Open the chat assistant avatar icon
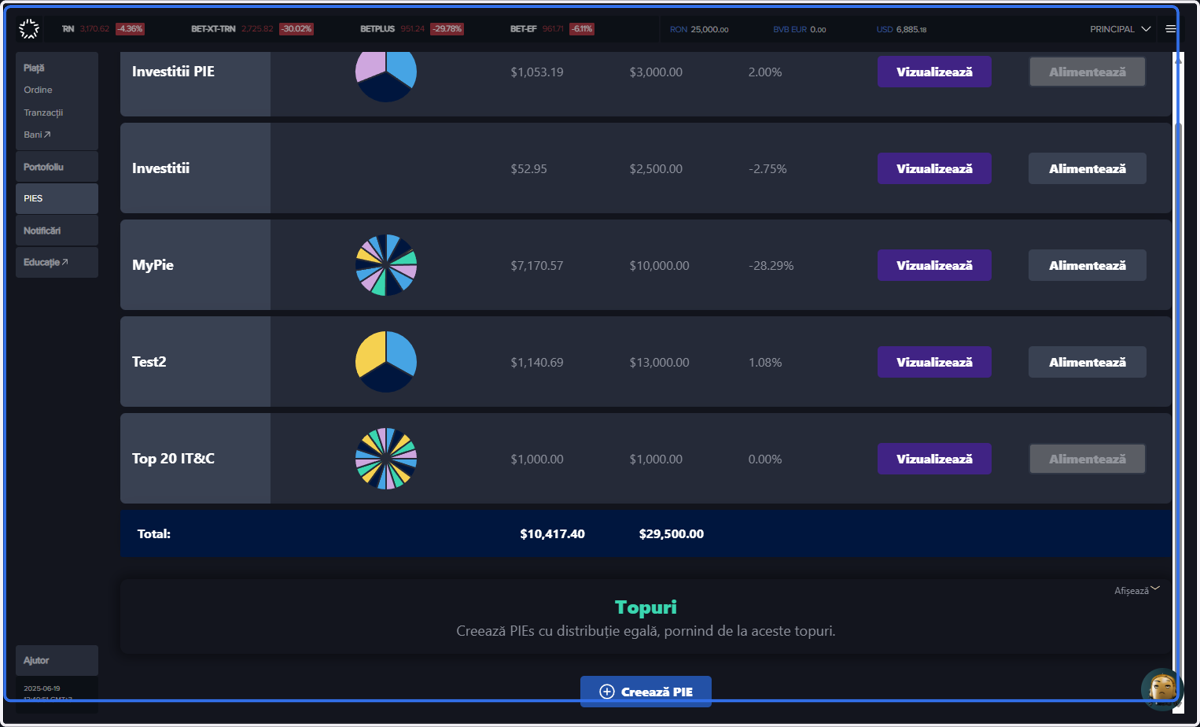The image size is (1200, 727). click(1162, 689)
